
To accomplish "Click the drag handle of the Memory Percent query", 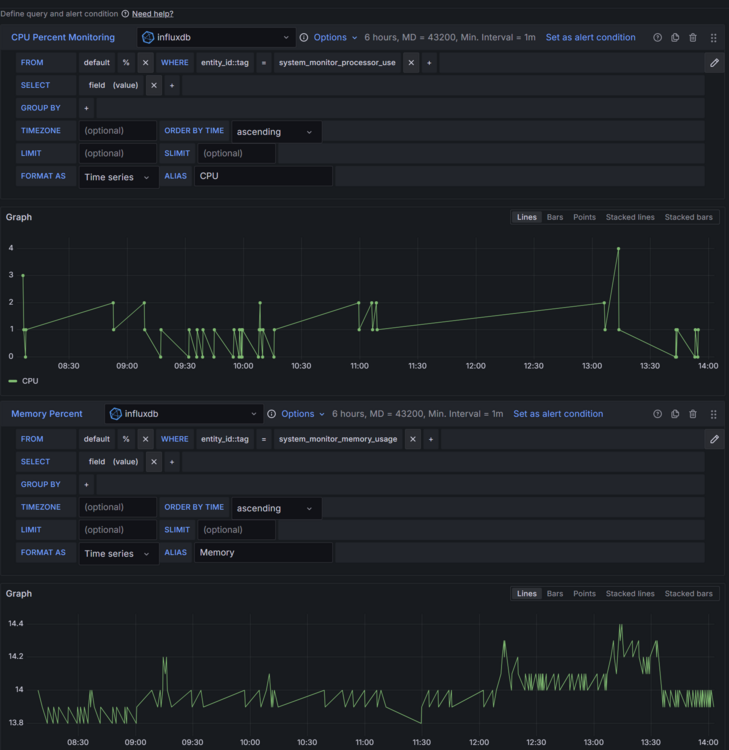I will 713,414.
